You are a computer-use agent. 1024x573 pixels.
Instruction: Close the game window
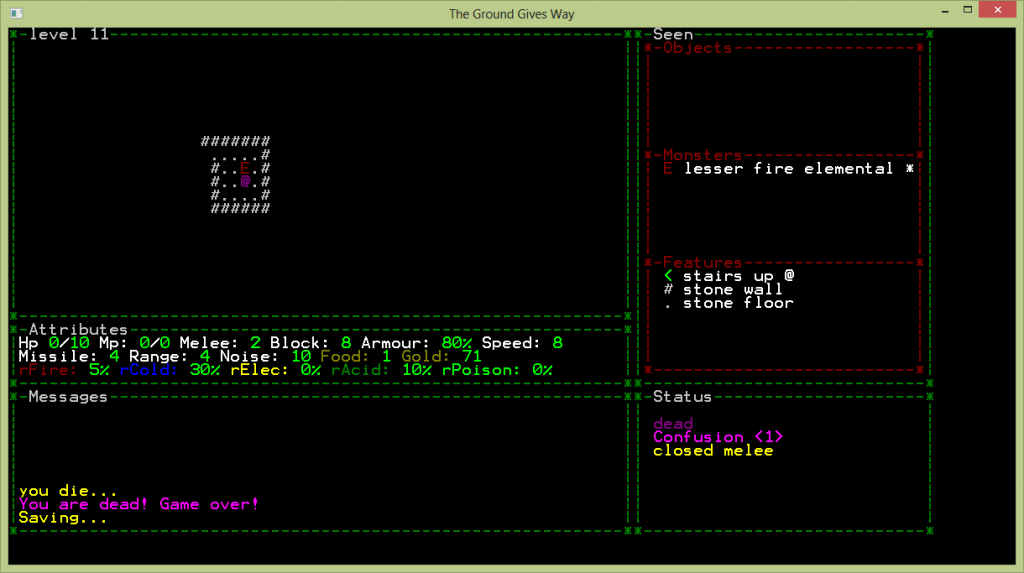[x=997, y=10]
